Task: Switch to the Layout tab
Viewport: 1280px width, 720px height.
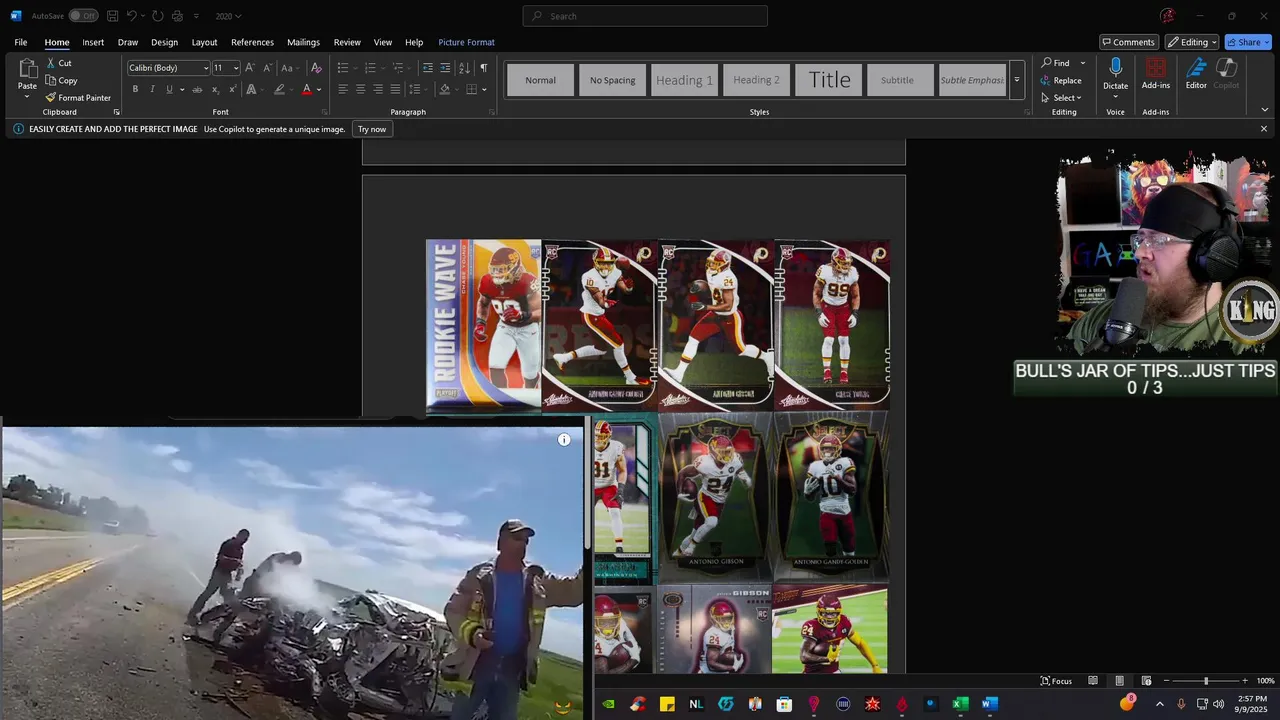Action: pos(204,42)
